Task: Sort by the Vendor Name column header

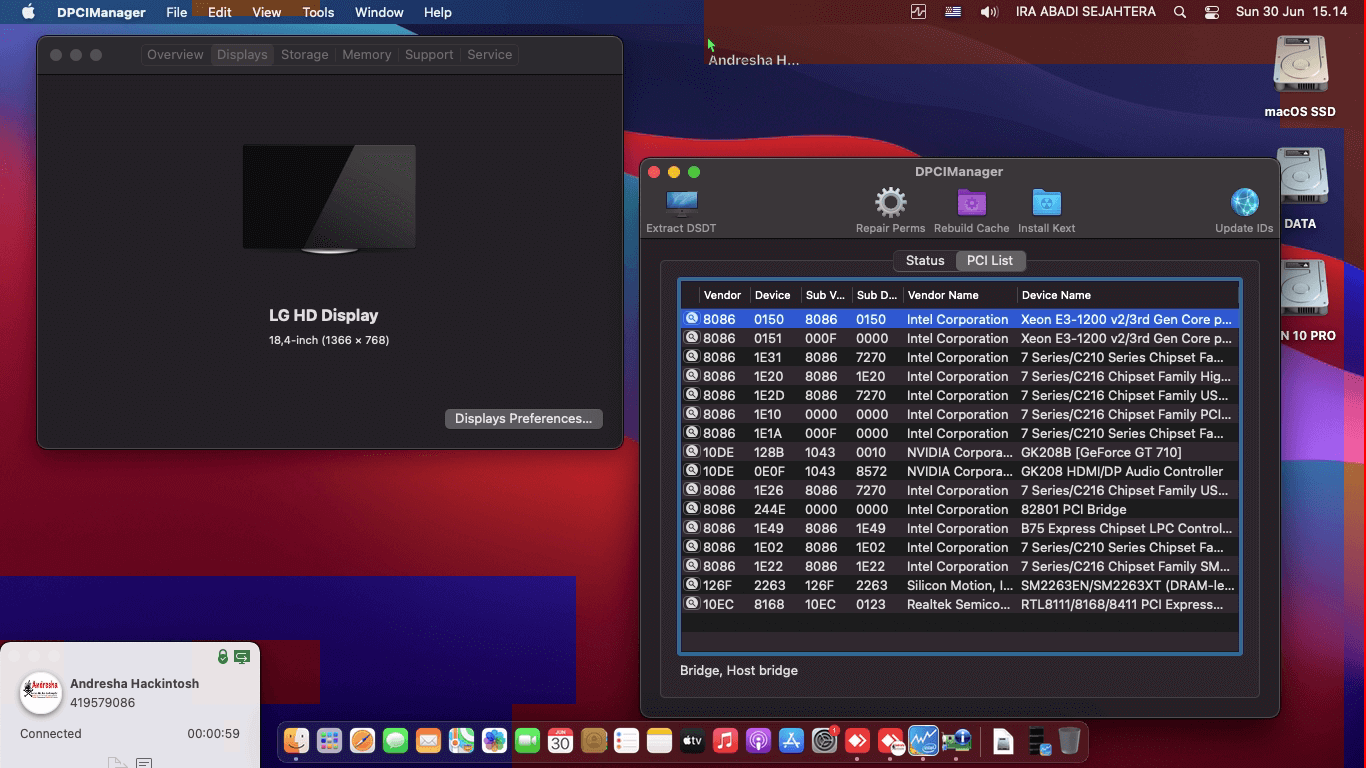Action: (x=959, y=295)
